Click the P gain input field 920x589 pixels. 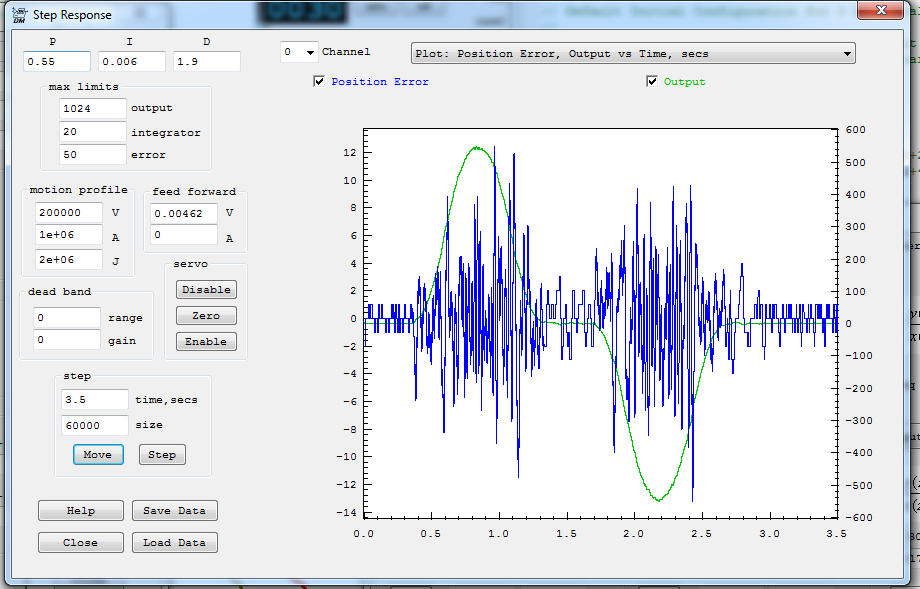(x=57, y=62)
